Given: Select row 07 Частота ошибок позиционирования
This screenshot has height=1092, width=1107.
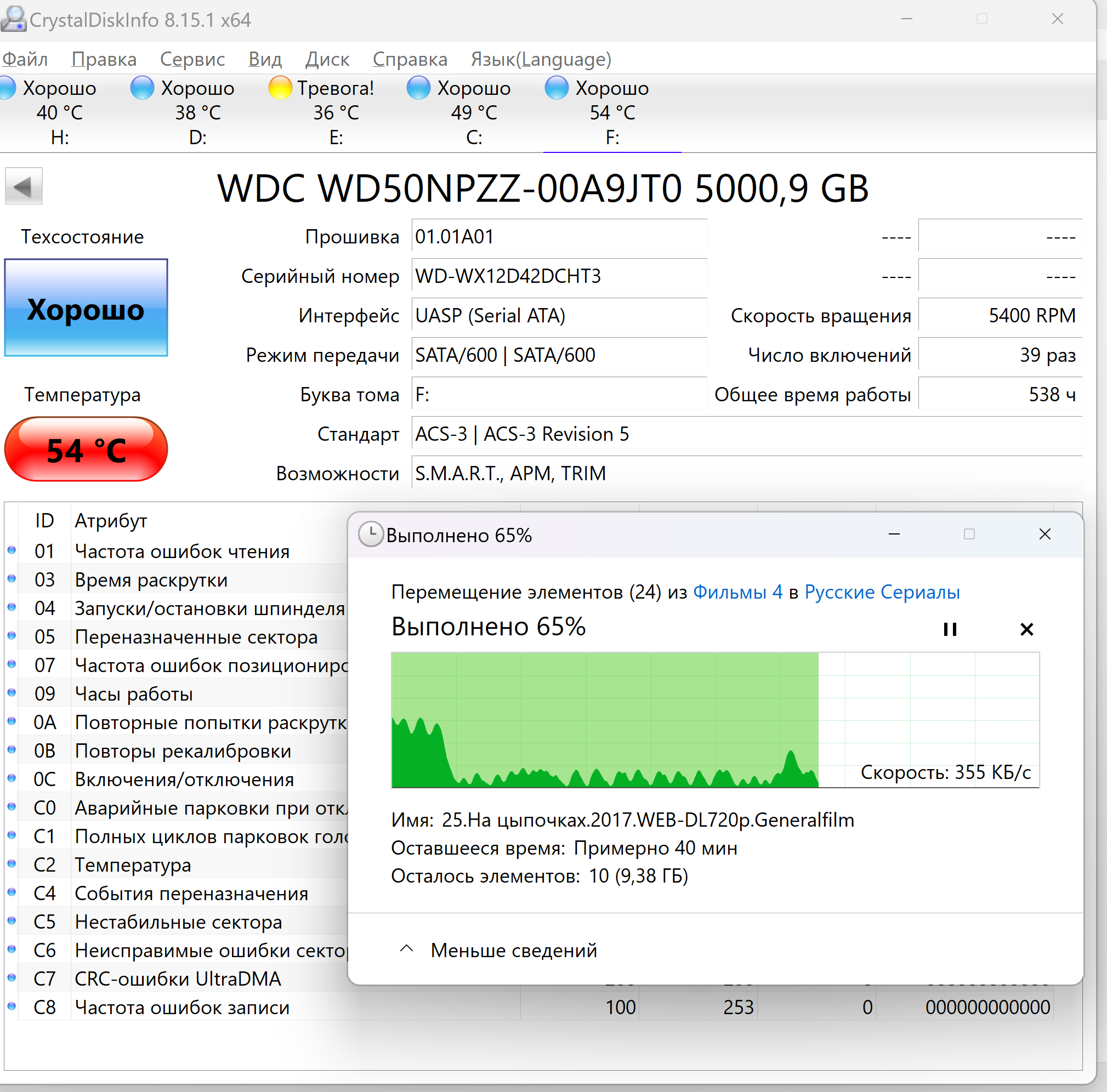Looking at the screenshot, I should pyautogui.click(x=177, y=665).
